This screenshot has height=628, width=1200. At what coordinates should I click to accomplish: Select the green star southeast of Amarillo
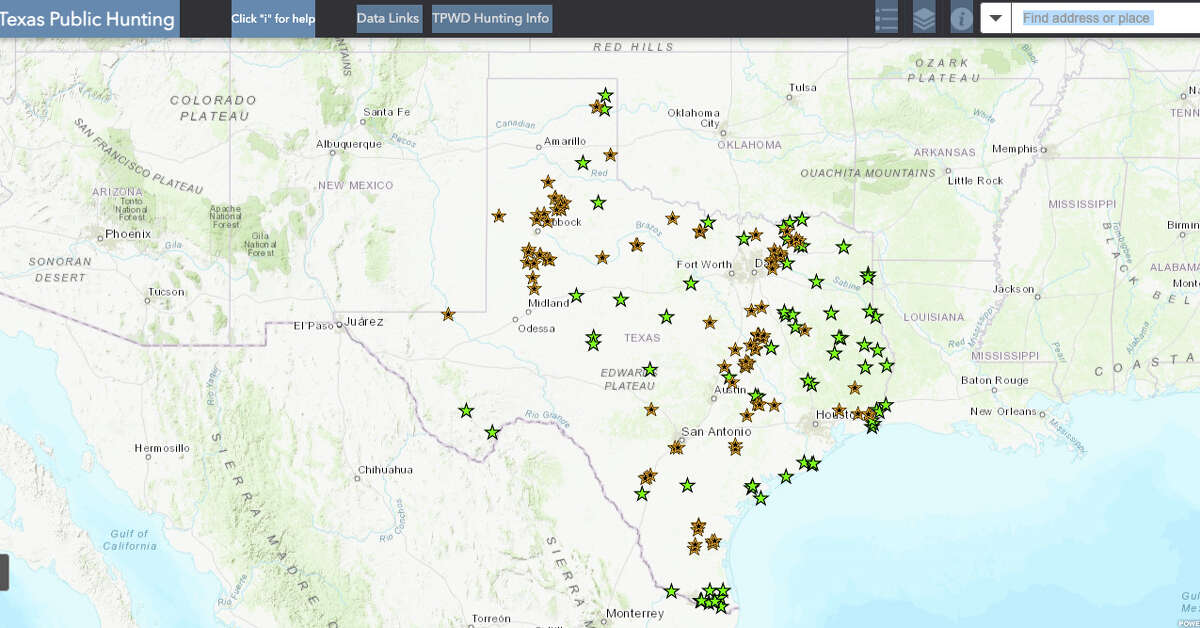pyautogui.click(x=583, y=163)
